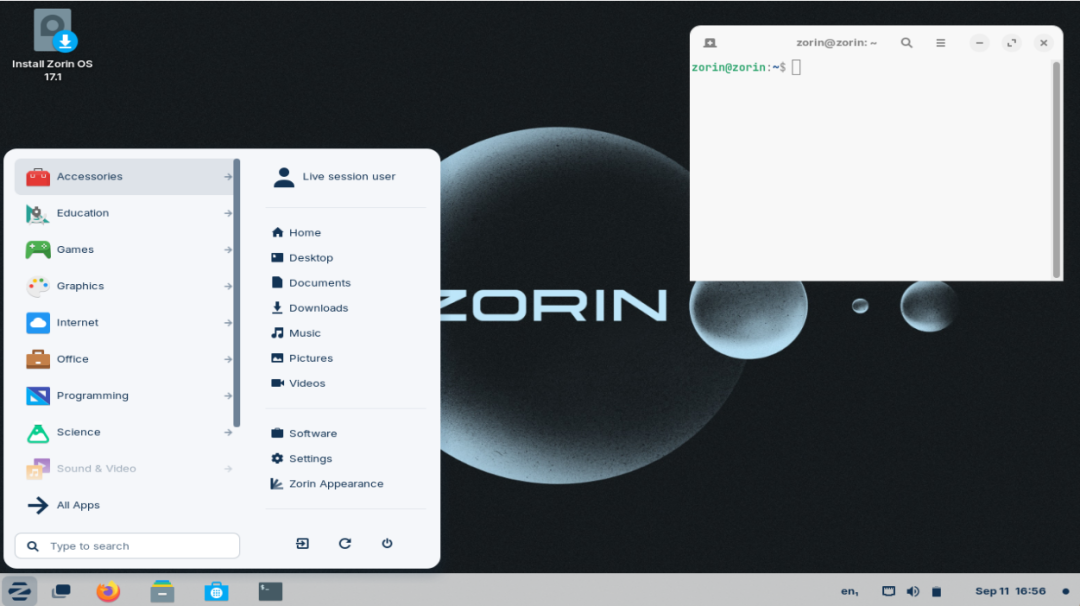Click the restart icon in the menu

345,543
